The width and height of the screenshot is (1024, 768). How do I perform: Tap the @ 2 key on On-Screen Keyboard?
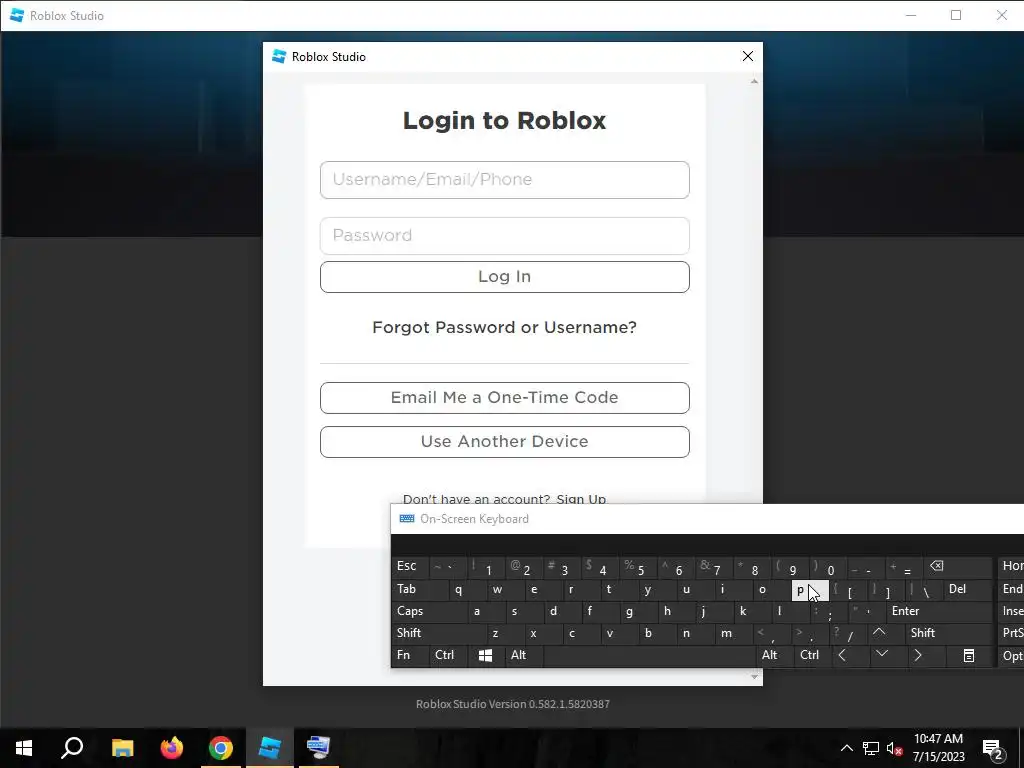coord(523,566)
